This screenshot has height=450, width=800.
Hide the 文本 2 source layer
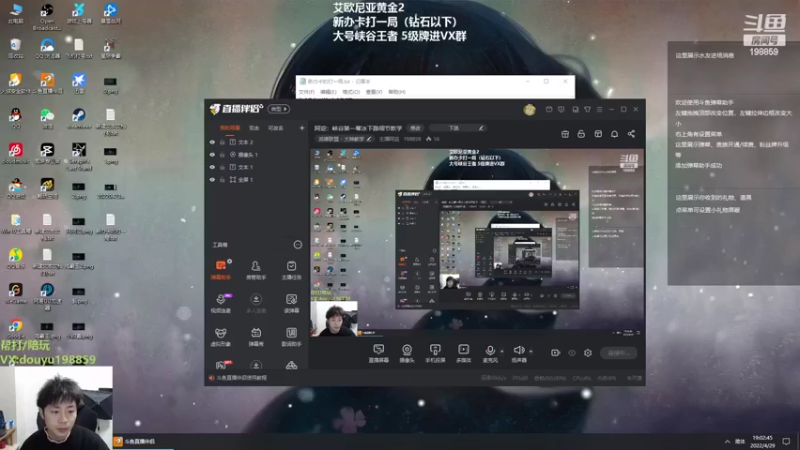(x=212, y=142)
